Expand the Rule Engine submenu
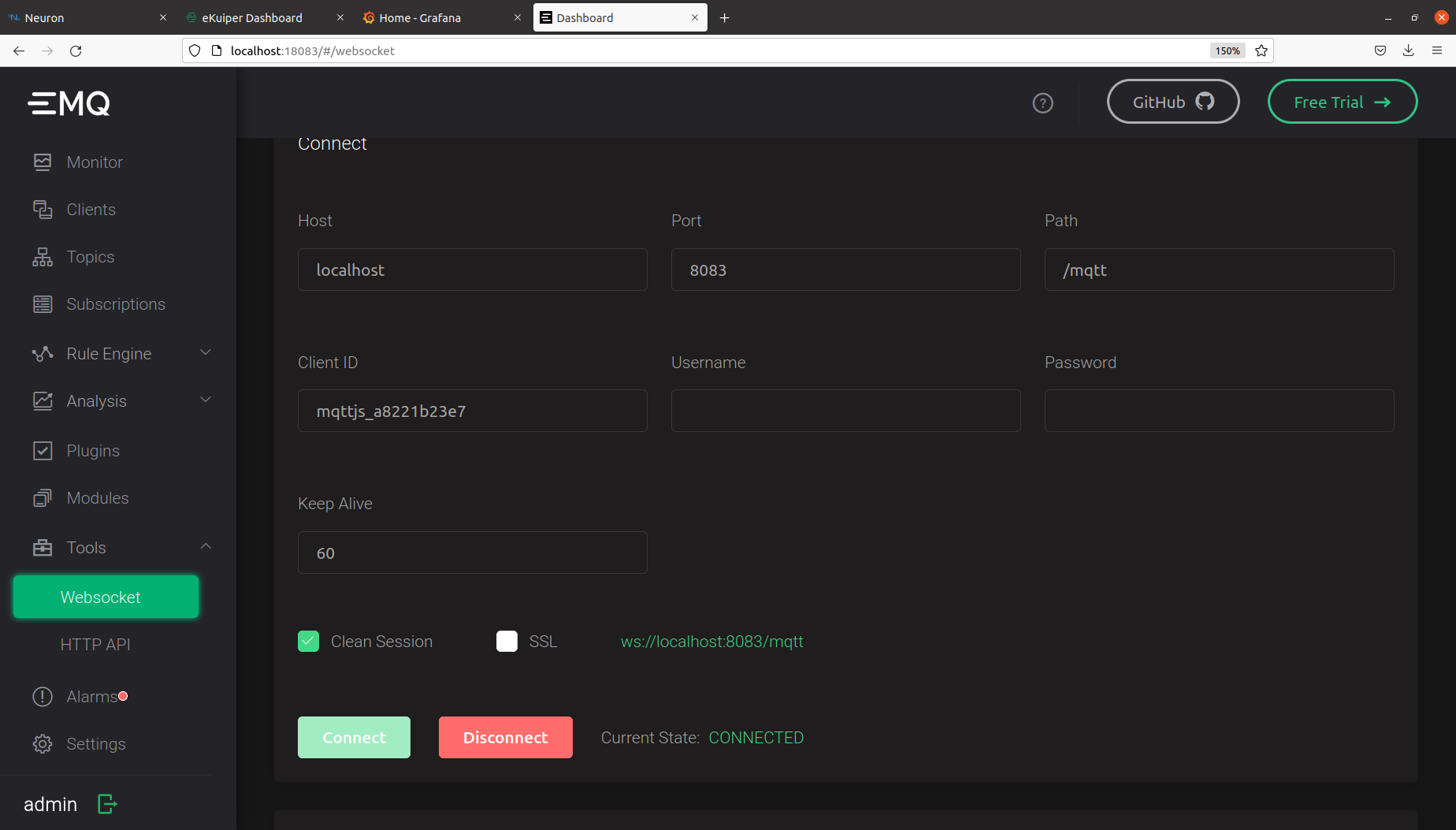Image resolution: width=1456 pixels, height=830 pixels. (206, 353)
